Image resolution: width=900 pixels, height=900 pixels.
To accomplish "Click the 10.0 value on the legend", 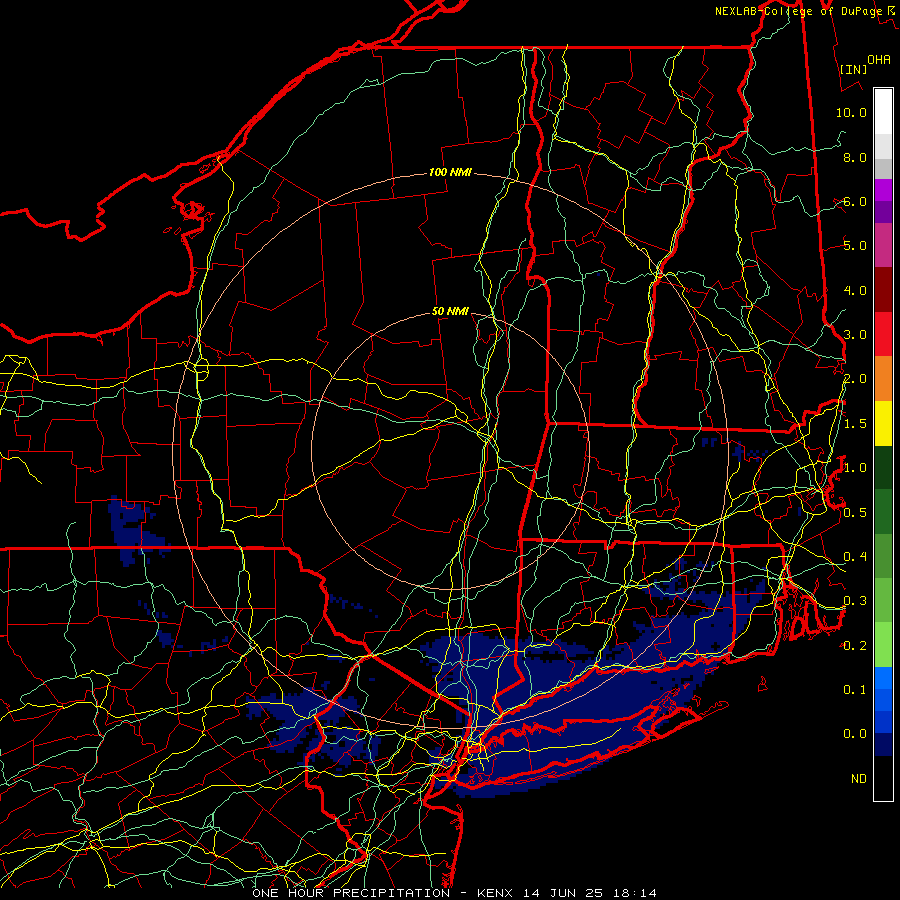I will [x=851, y=112].
